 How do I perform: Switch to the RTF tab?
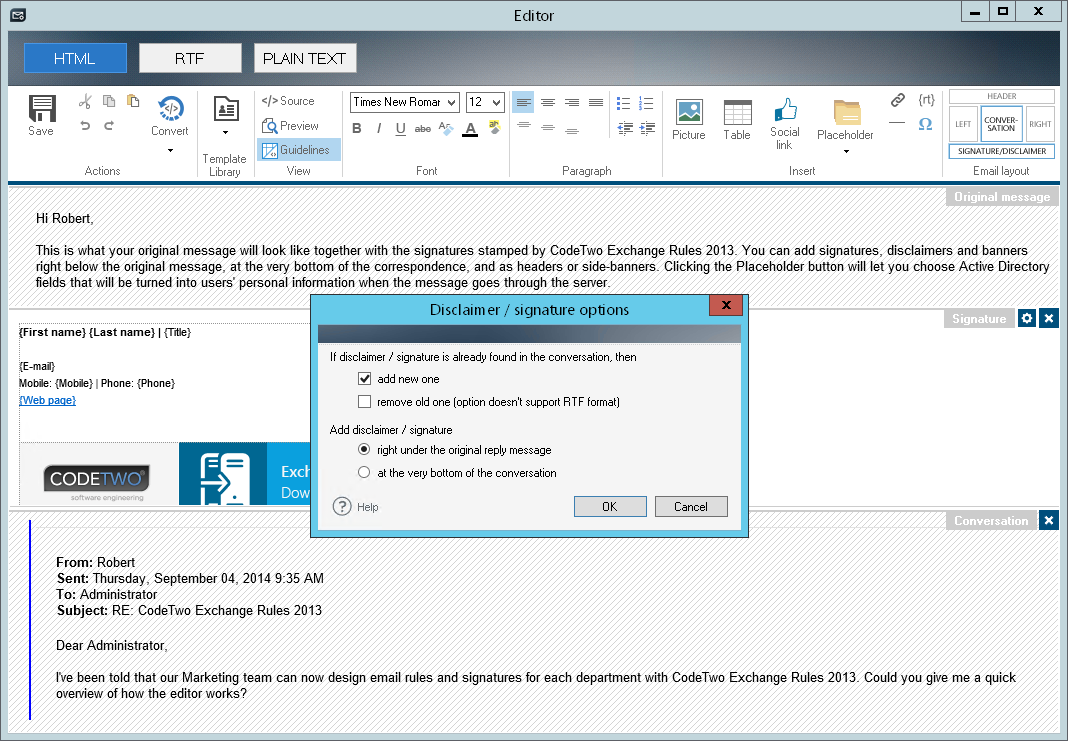[190, 59]
